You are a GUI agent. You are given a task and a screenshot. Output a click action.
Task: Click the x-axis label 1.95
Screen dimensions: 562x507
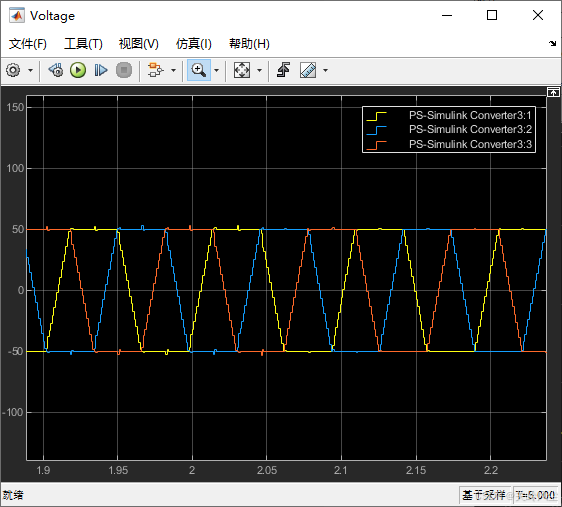coord(118,470)
